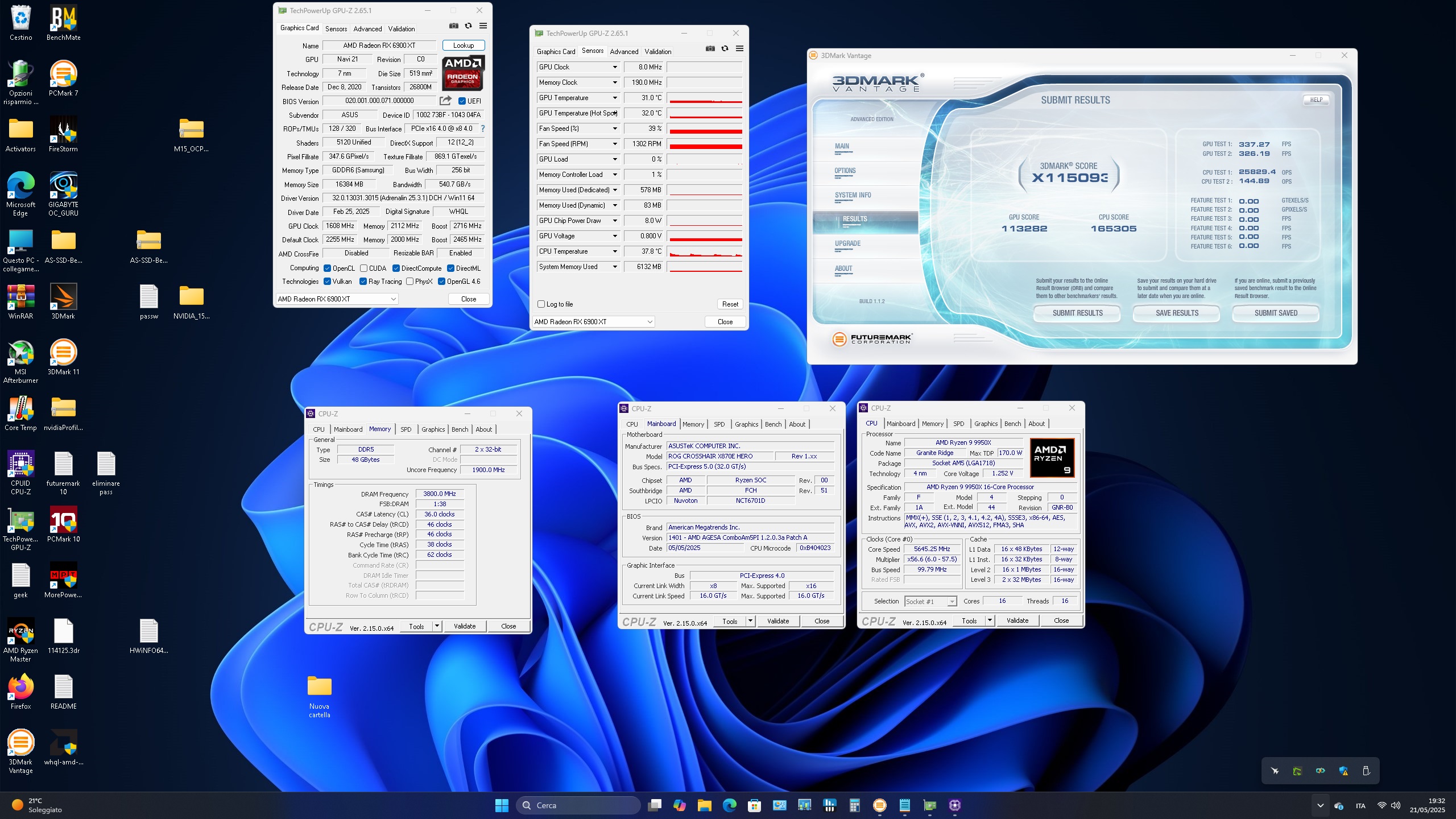Open SYSTEM INFO in 3DMark Vantage menu
This screenshot has height=819, width=1456.
click(x=853, y=195)
